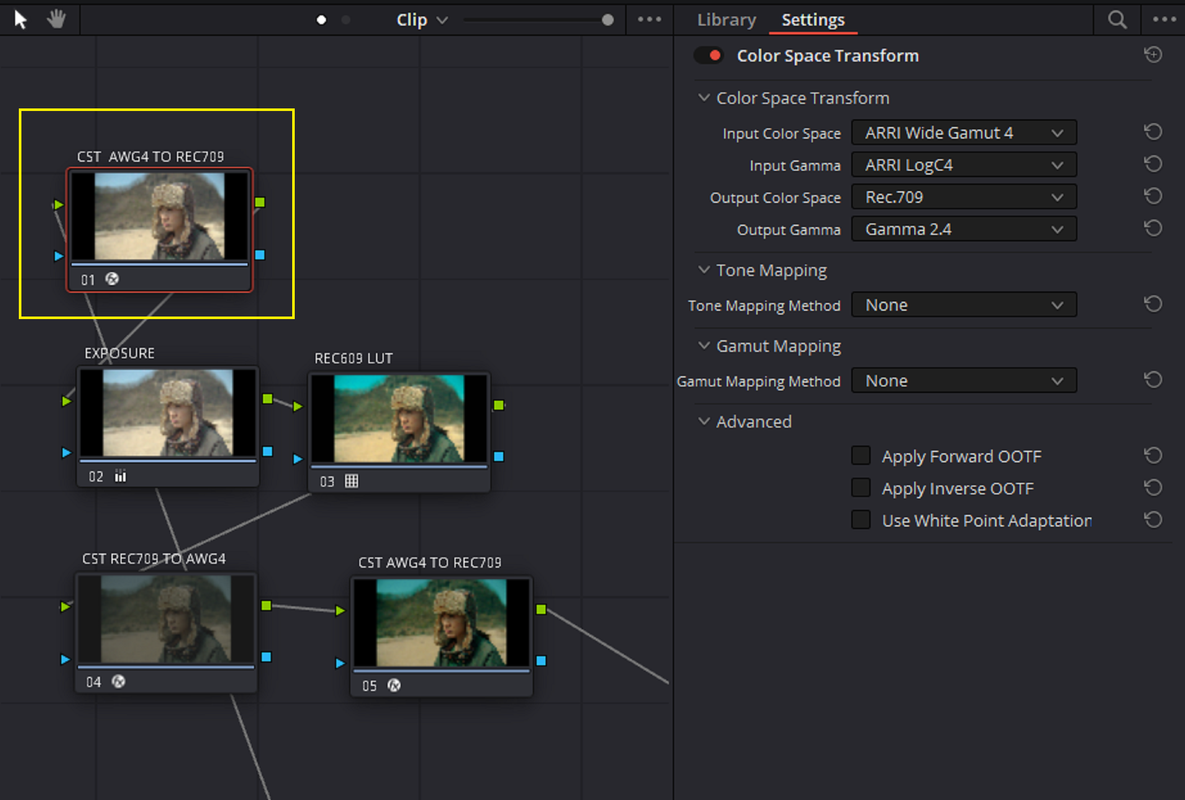Select the CST REC709 TO AWG4 node thumbnail
Image resolution: width=1185 pixels, height=800 pixels.
(166, 619)
